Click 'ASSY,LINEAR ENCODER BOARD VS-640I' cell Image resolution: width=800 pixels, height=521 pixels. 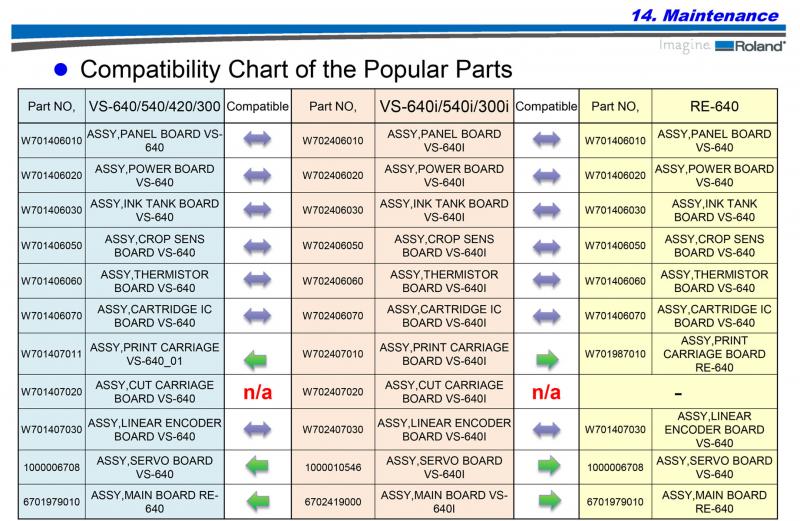pos(444,429)
